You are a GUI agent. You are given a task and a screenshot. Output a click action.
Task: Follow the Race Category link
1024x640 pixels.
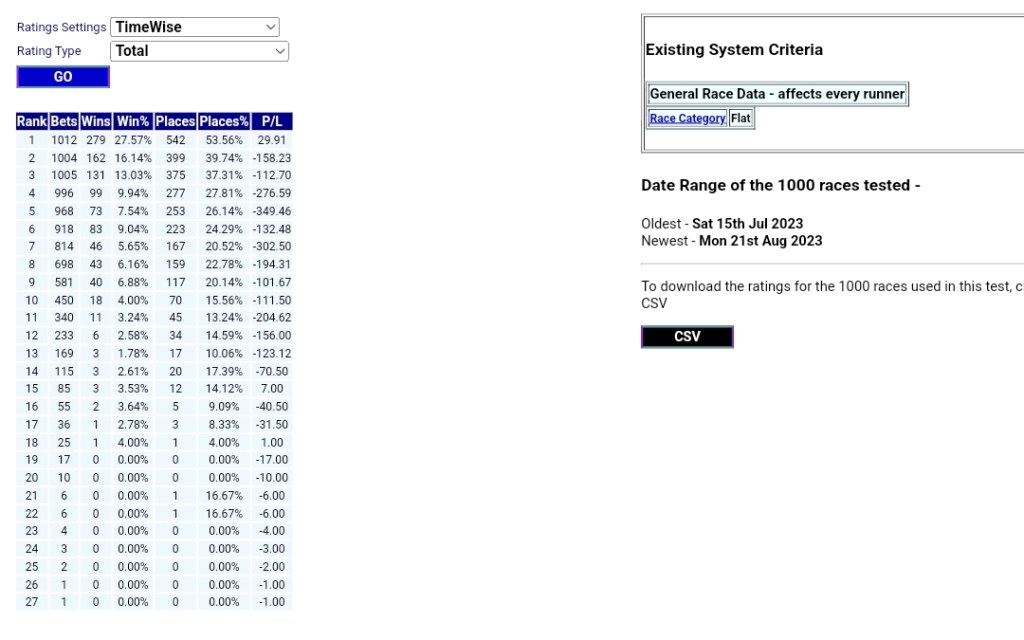coord(687,119)
